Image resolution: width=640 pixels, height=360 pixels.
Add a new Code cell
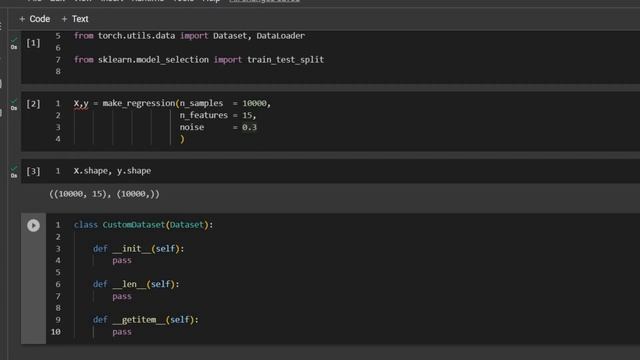[34, 19]
